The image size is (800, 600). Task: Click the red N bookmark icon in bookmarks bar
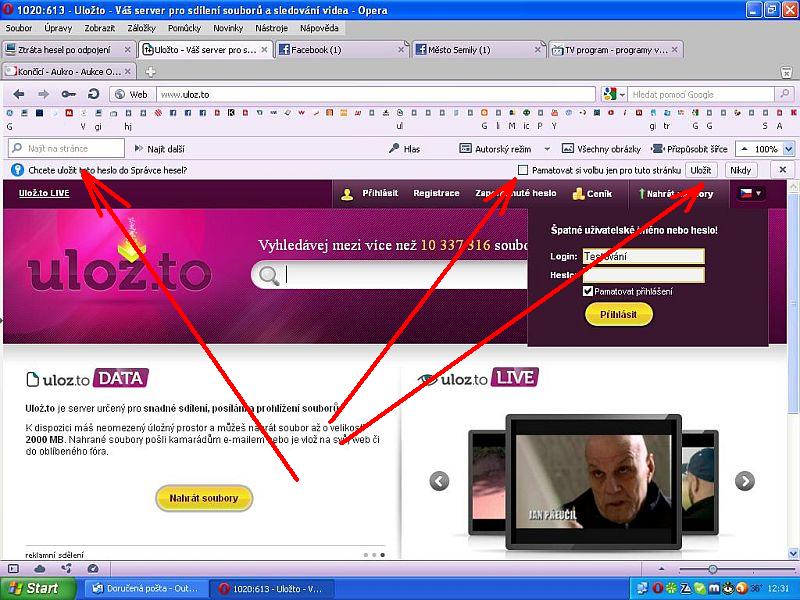(x=69, y=113)
